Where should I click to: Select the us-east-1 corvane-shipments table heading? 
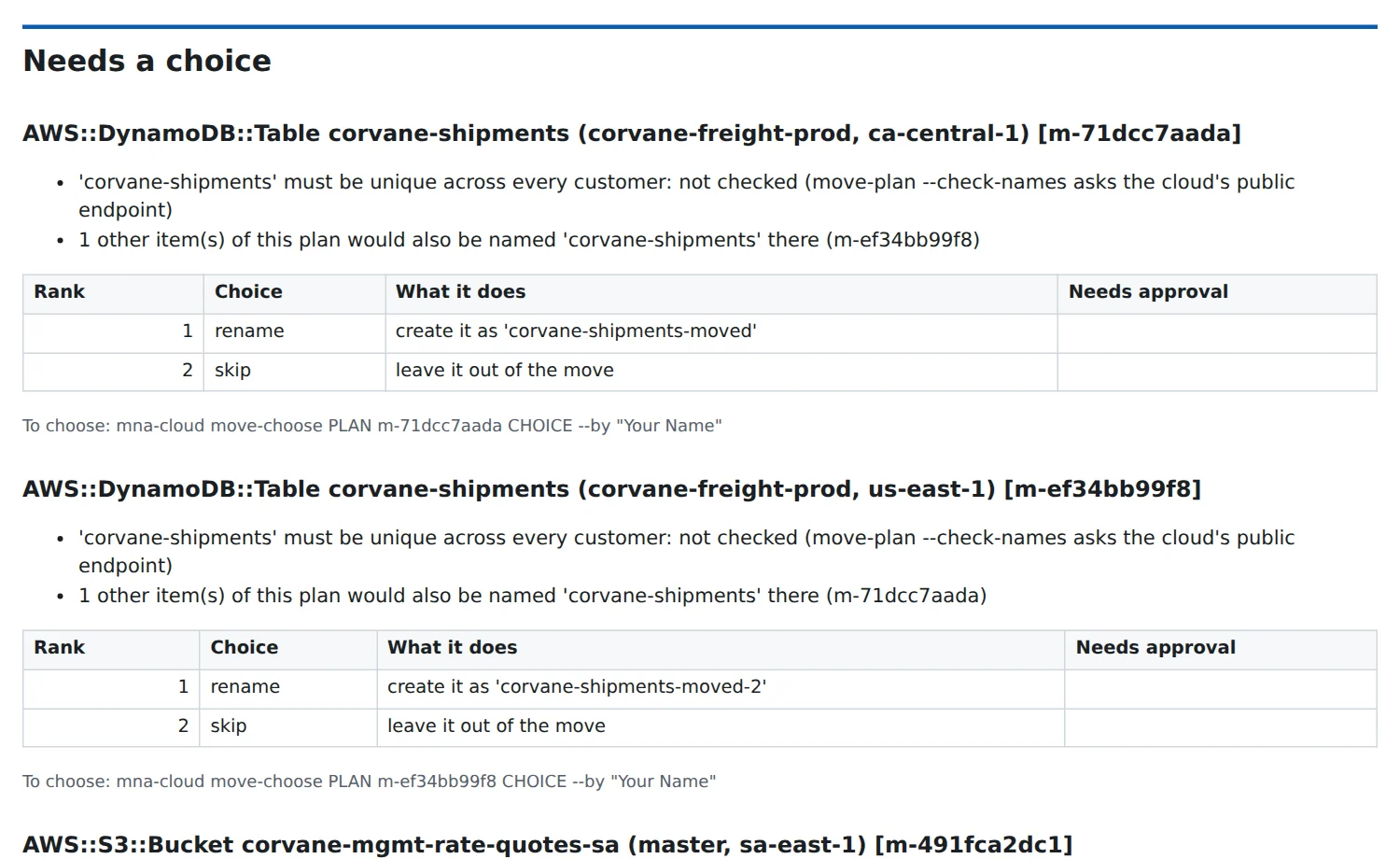tap(612, 489)
